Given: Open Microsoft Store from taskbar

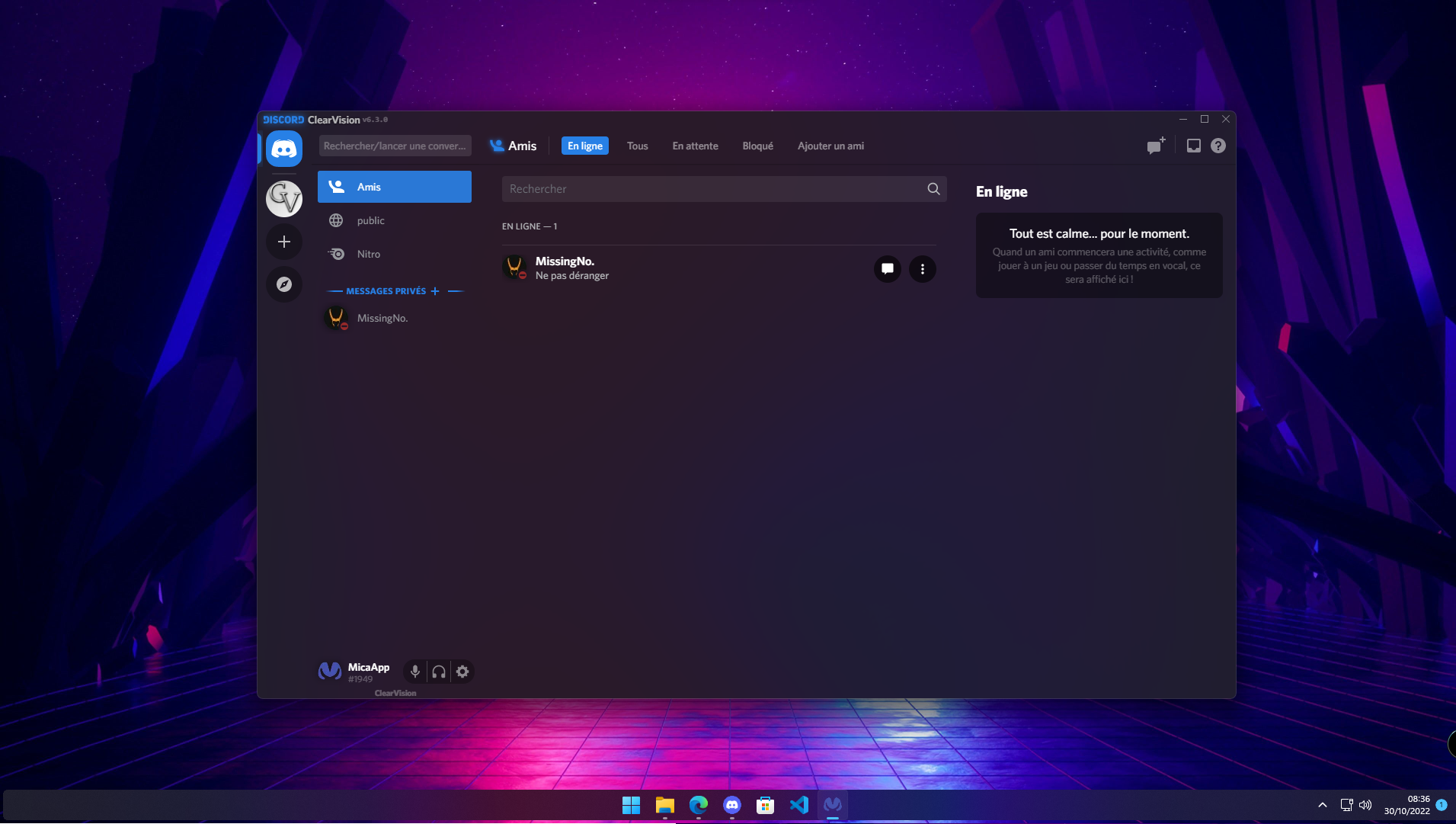Looking at the screenshot, I should point(766,805).
